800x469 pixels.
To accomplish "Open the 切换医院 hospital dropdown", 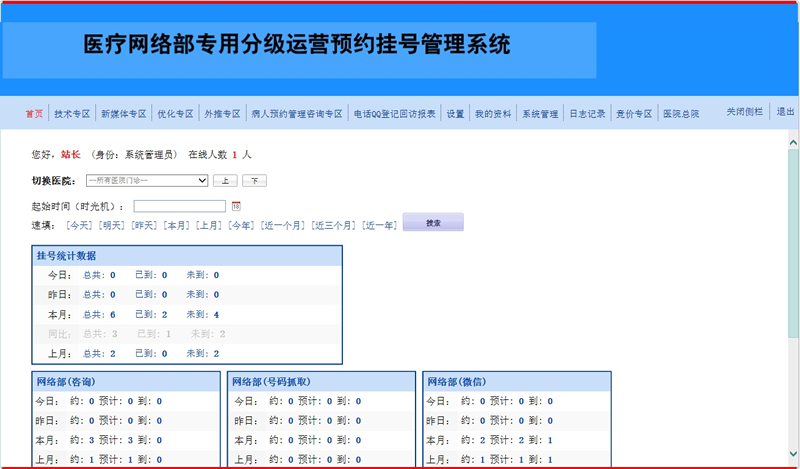I will [147, 181].
